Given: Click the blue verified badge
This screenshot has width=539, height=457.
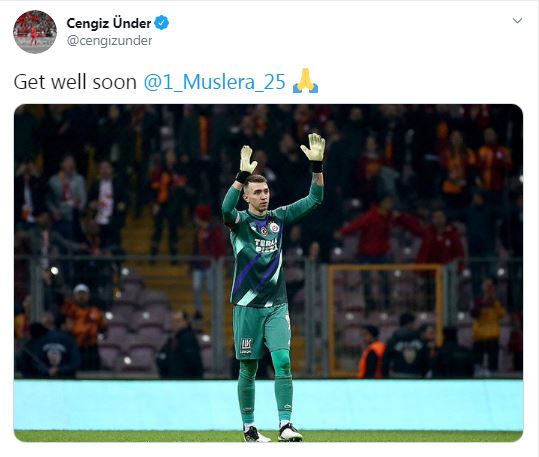Looking at the screenshot, I should click(162, 23).
